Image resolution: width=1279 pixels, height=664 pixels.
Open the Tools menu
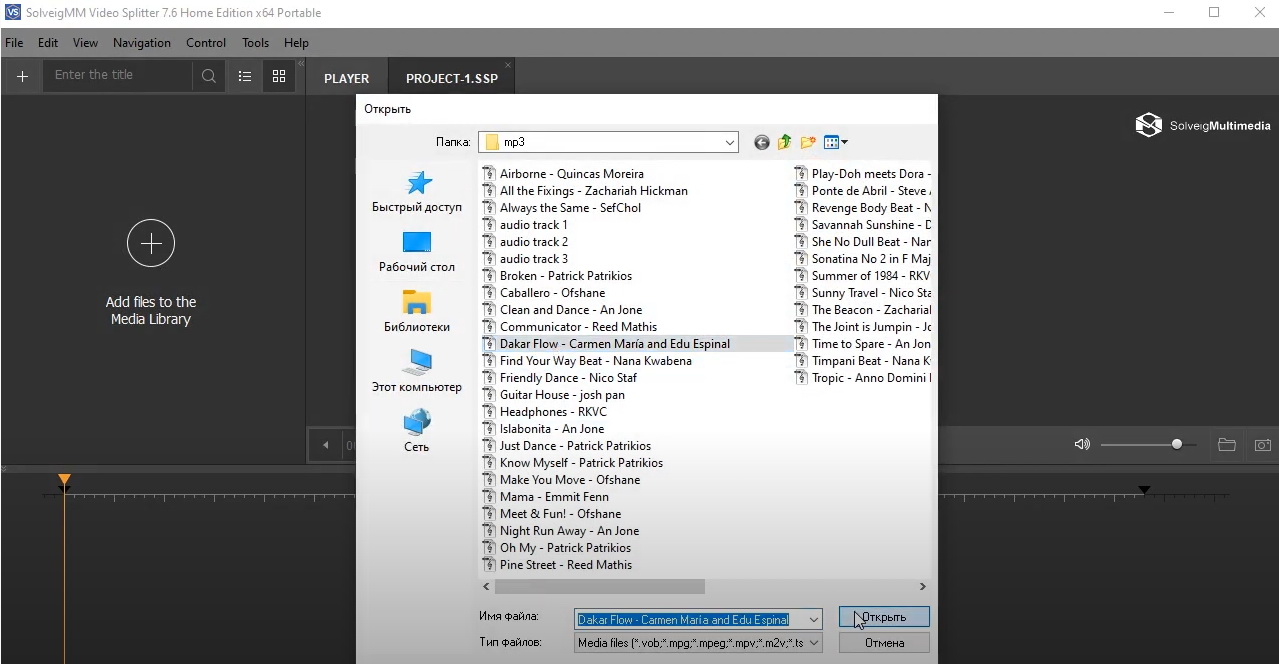[x=255, y=43]
